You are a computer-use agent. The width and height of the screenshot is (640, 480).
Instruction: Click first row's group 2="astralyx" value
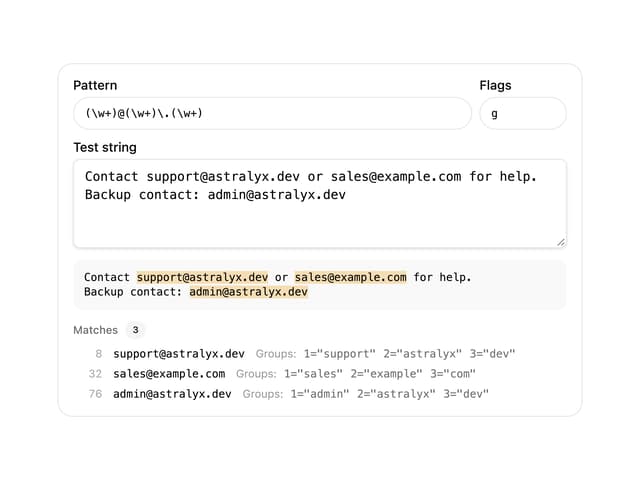422,353
